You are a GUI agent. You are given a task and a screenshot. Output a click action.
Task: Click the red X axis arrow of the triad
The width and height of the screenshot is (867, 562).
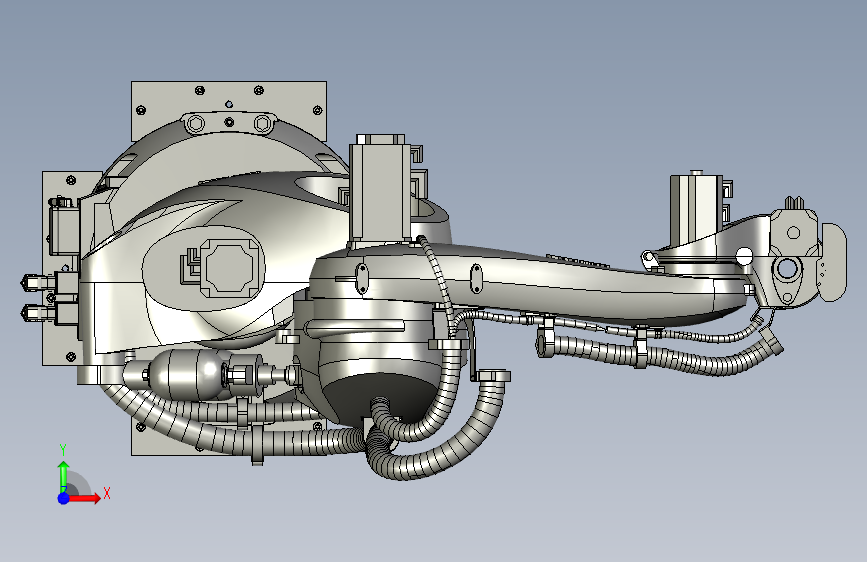pyautogui.click(x=84, y=498)
